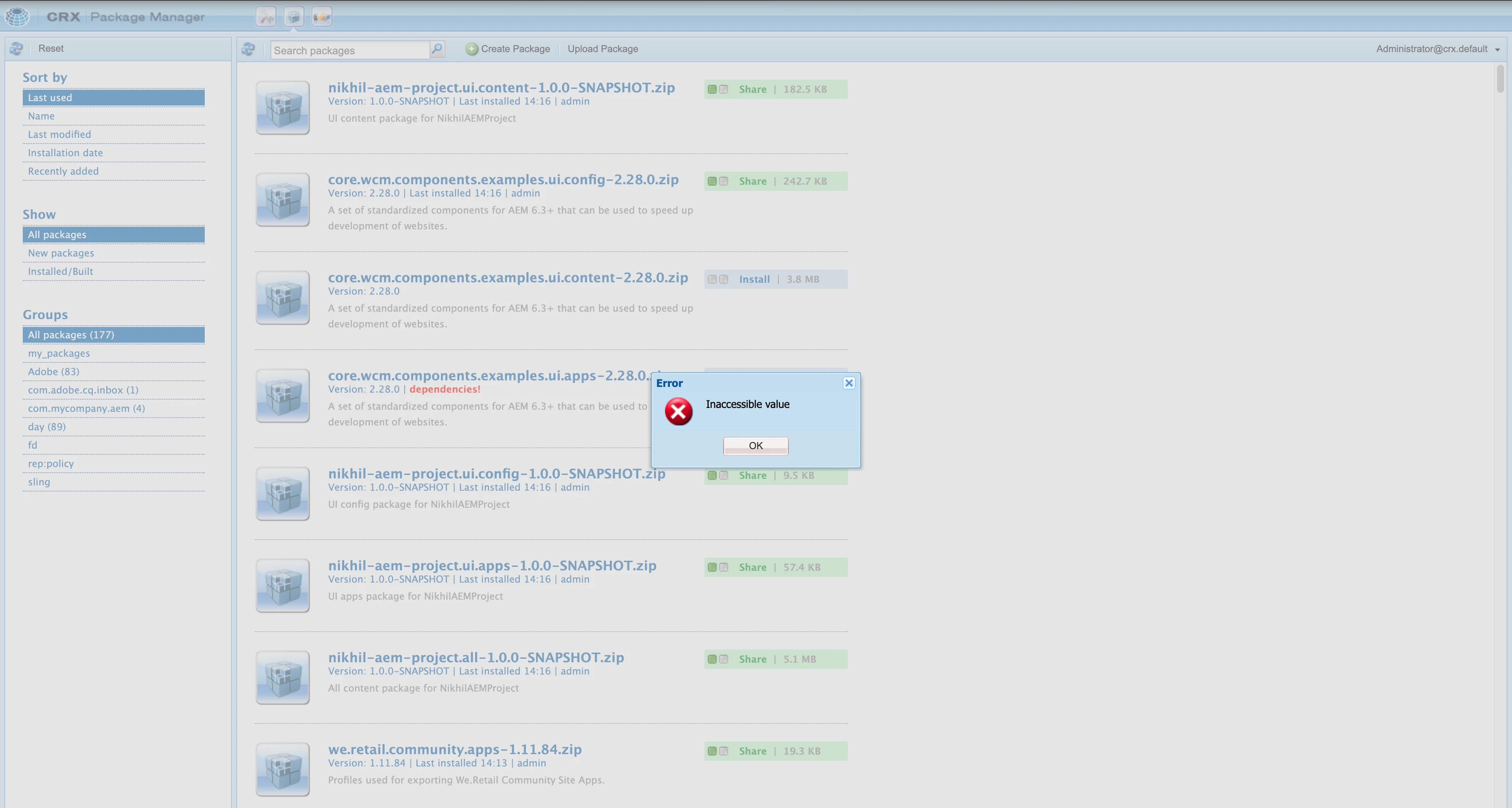Open the Administrator@crx.default dropdown
Viewport: 1512px width, 808px height.
[x=1438, y=49]
